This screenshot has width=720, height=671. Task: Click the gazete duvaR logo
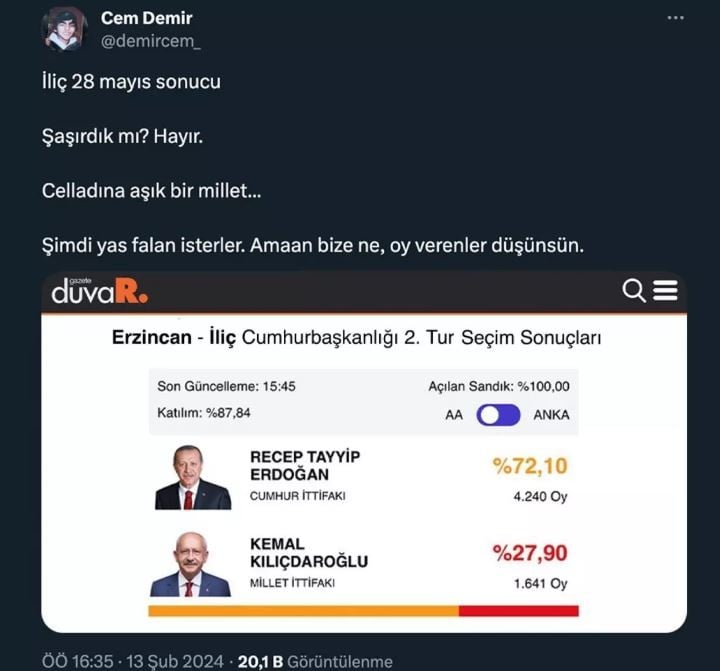tap(100, 291)
